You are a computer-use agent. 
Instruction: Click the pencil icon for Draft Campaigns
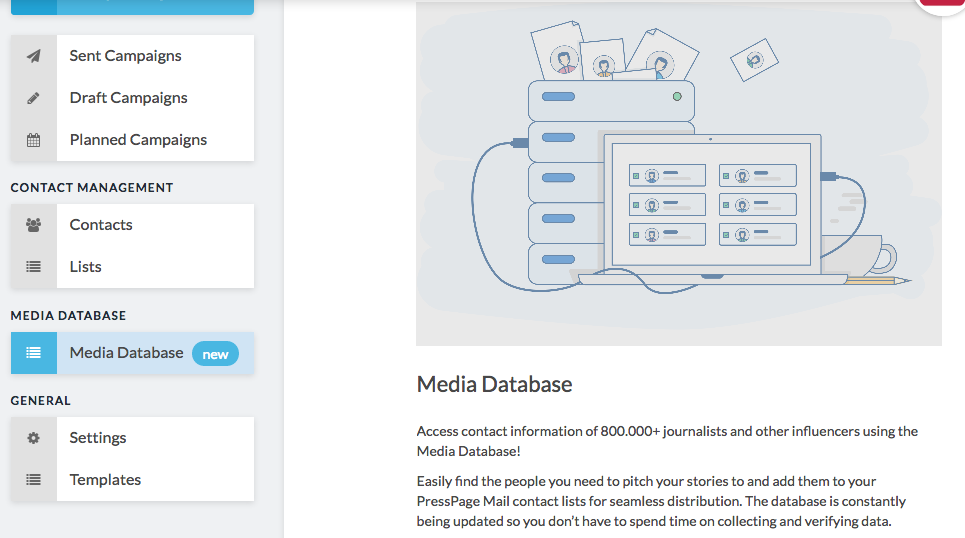point(34,98)
